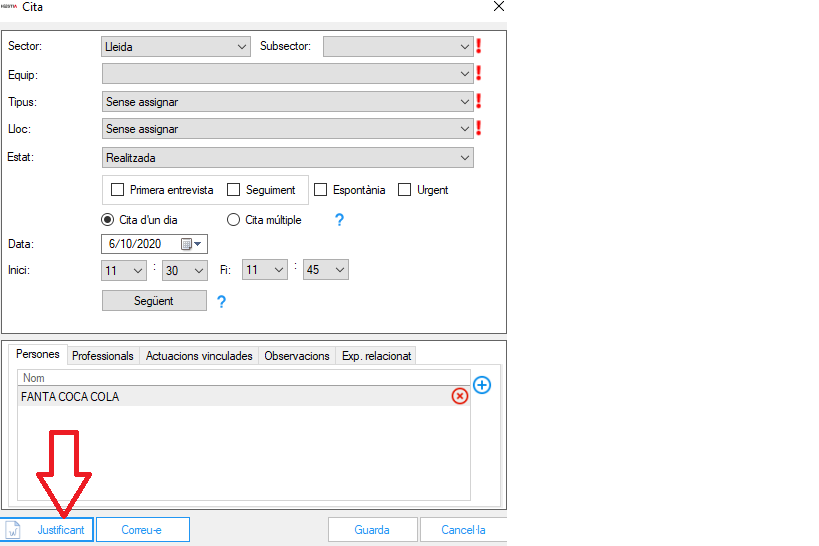Viewport: 819px width, 546px height.
Task: Open the Observacions tab
Action: pyautogui.click(x=297, y=356)
